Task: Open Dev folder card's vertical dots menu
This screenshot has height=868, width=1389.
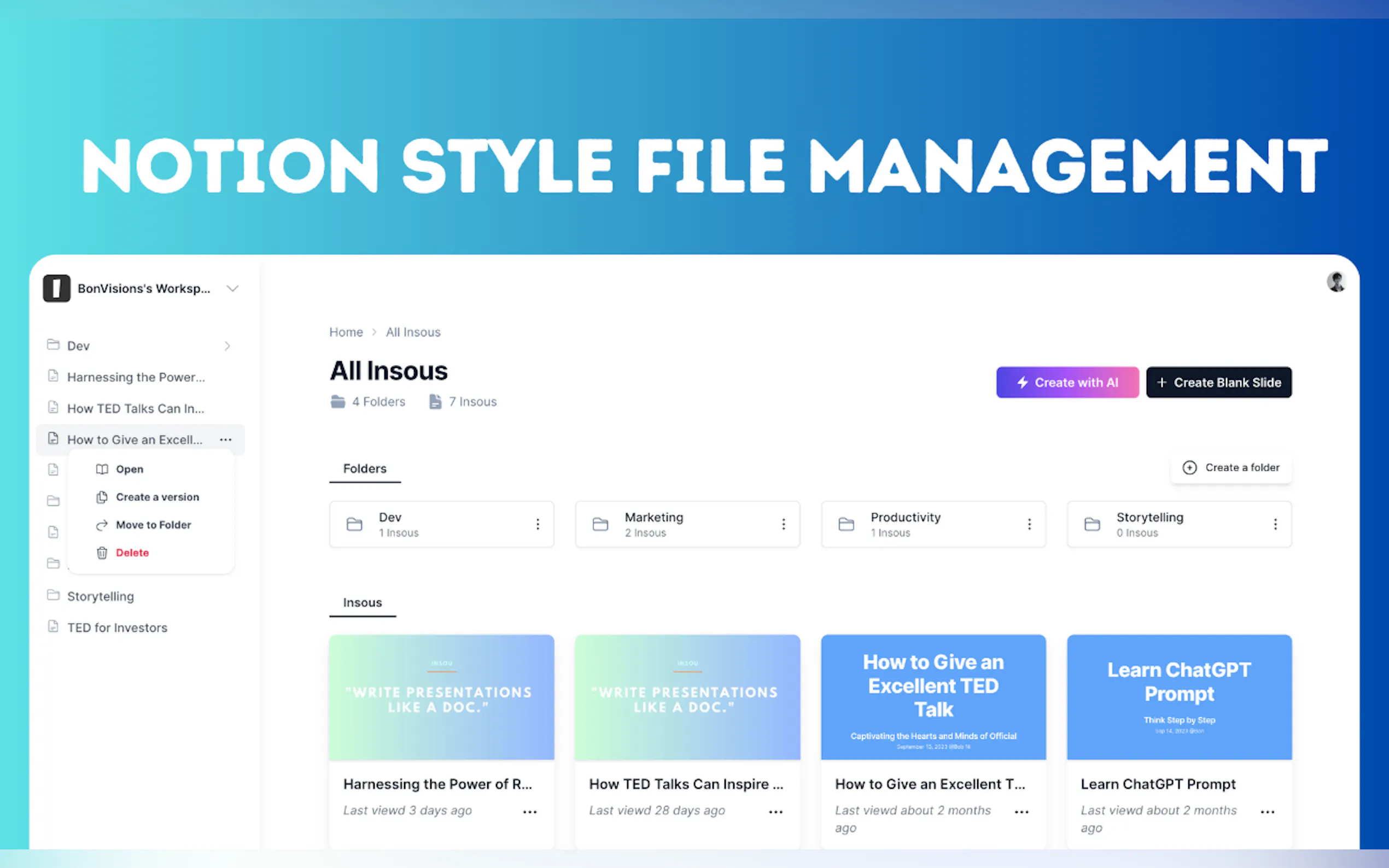Action: [x=538, y=524]
